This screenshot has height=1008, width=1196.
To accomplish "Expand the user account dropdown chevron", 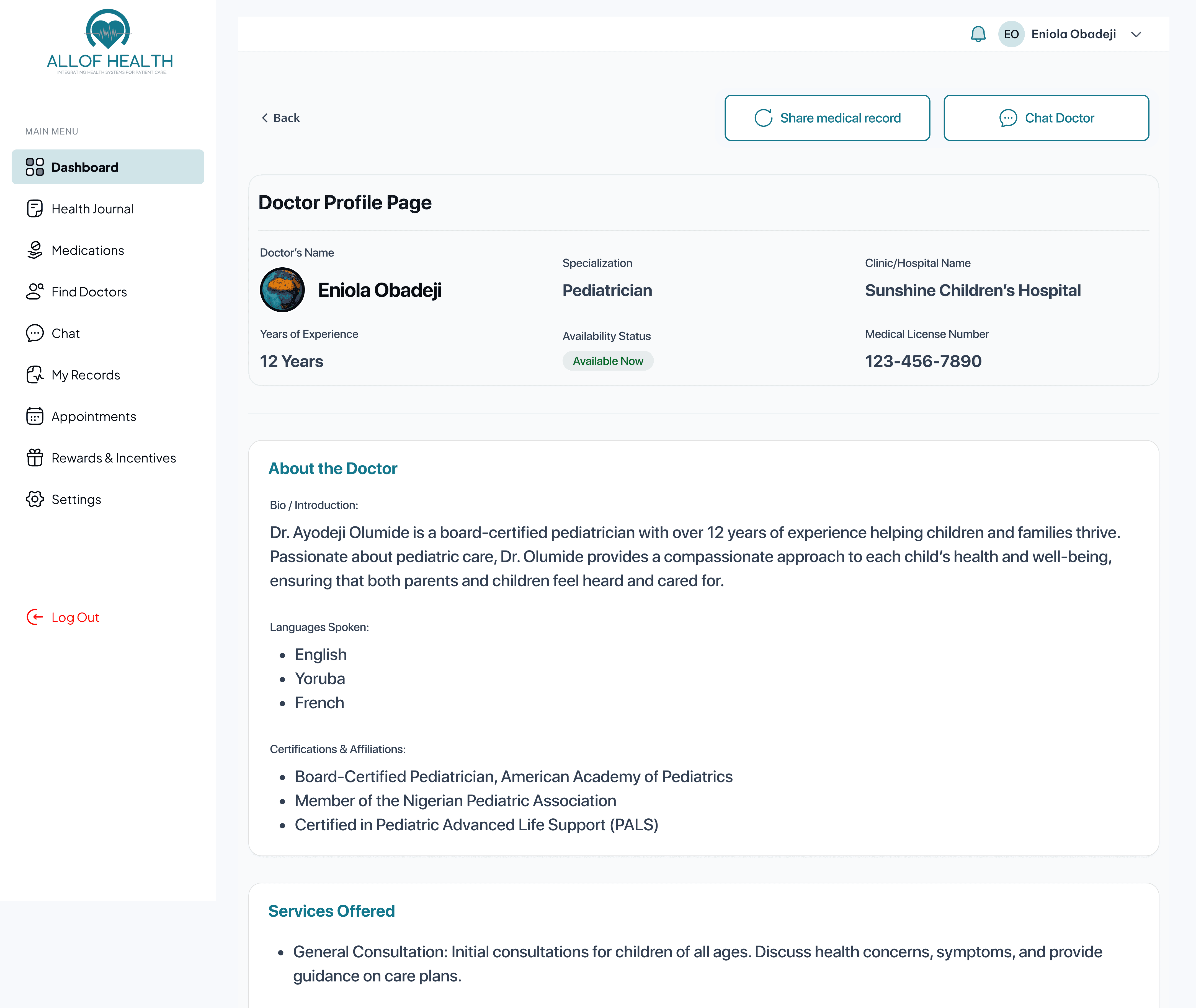I will (1136, 34).
